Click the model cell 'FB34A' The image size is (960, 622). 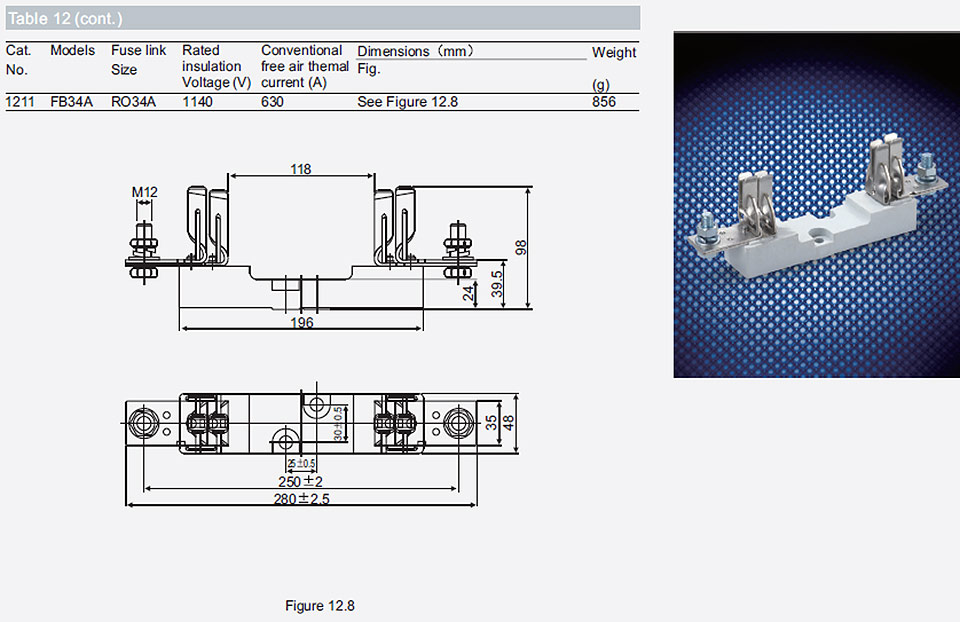71,102
